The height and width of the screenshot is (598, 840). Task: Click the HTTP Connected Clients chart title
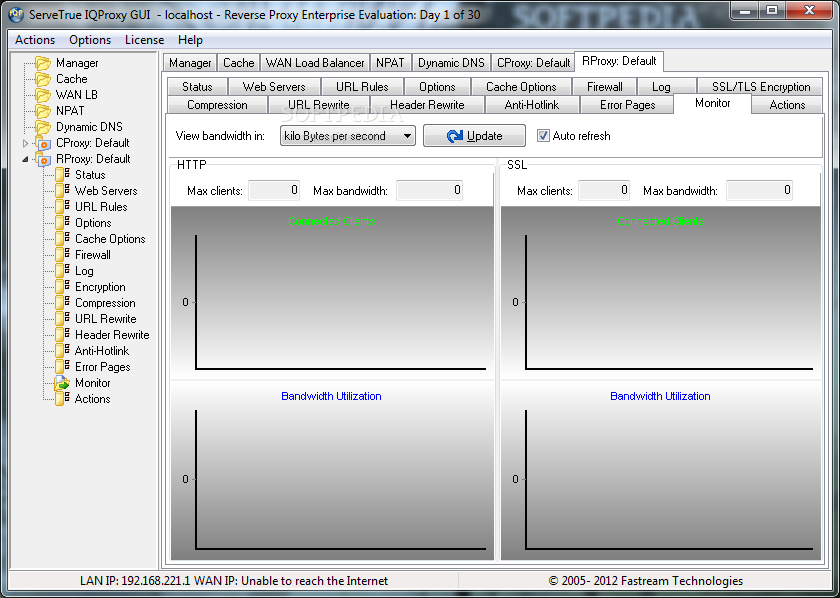click(332, 221)
